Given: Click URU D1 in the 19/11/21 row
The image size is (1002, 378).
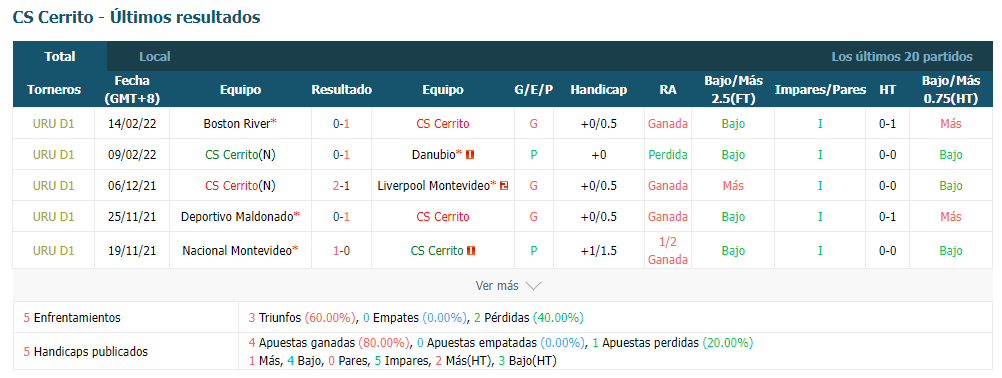Looking at the screenshot, I should (x=54, y=251).
